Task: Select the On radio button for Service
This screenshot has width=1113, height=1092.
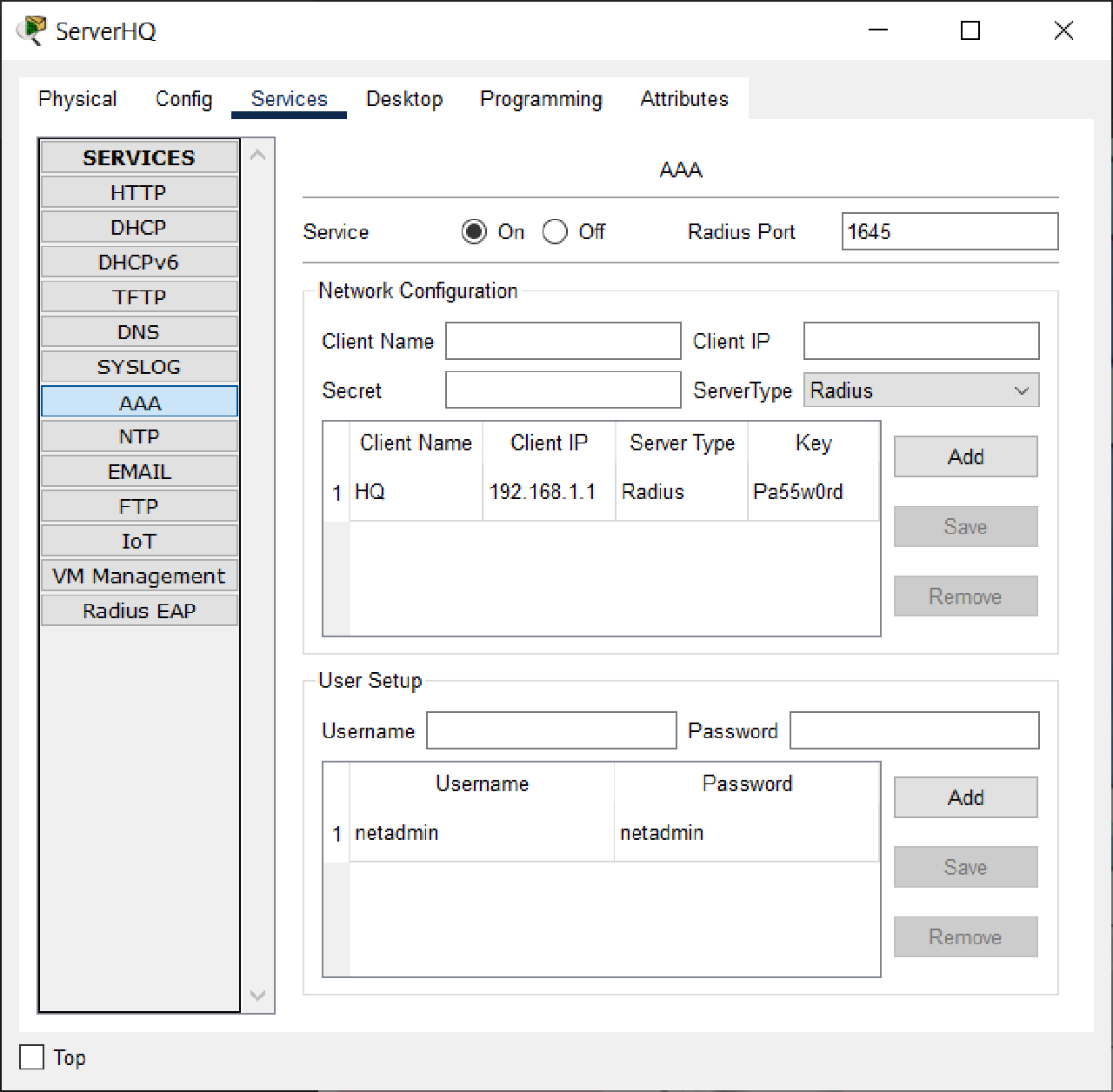Action: click(x=474, y=231)
